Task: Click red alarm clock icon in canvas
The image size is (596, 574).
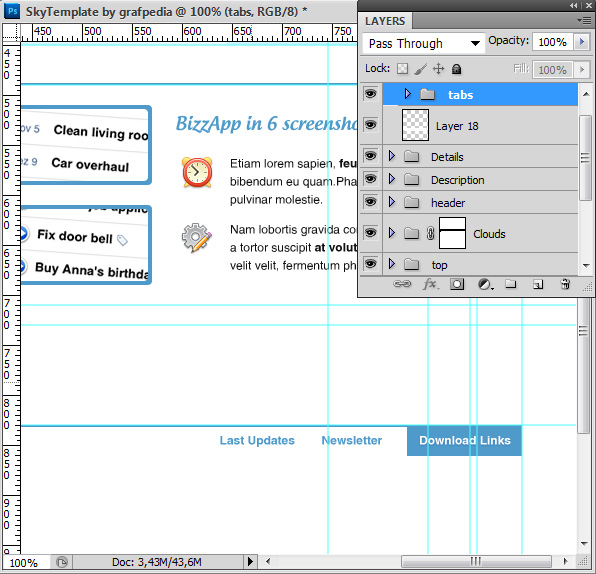Action: [197, 172]
